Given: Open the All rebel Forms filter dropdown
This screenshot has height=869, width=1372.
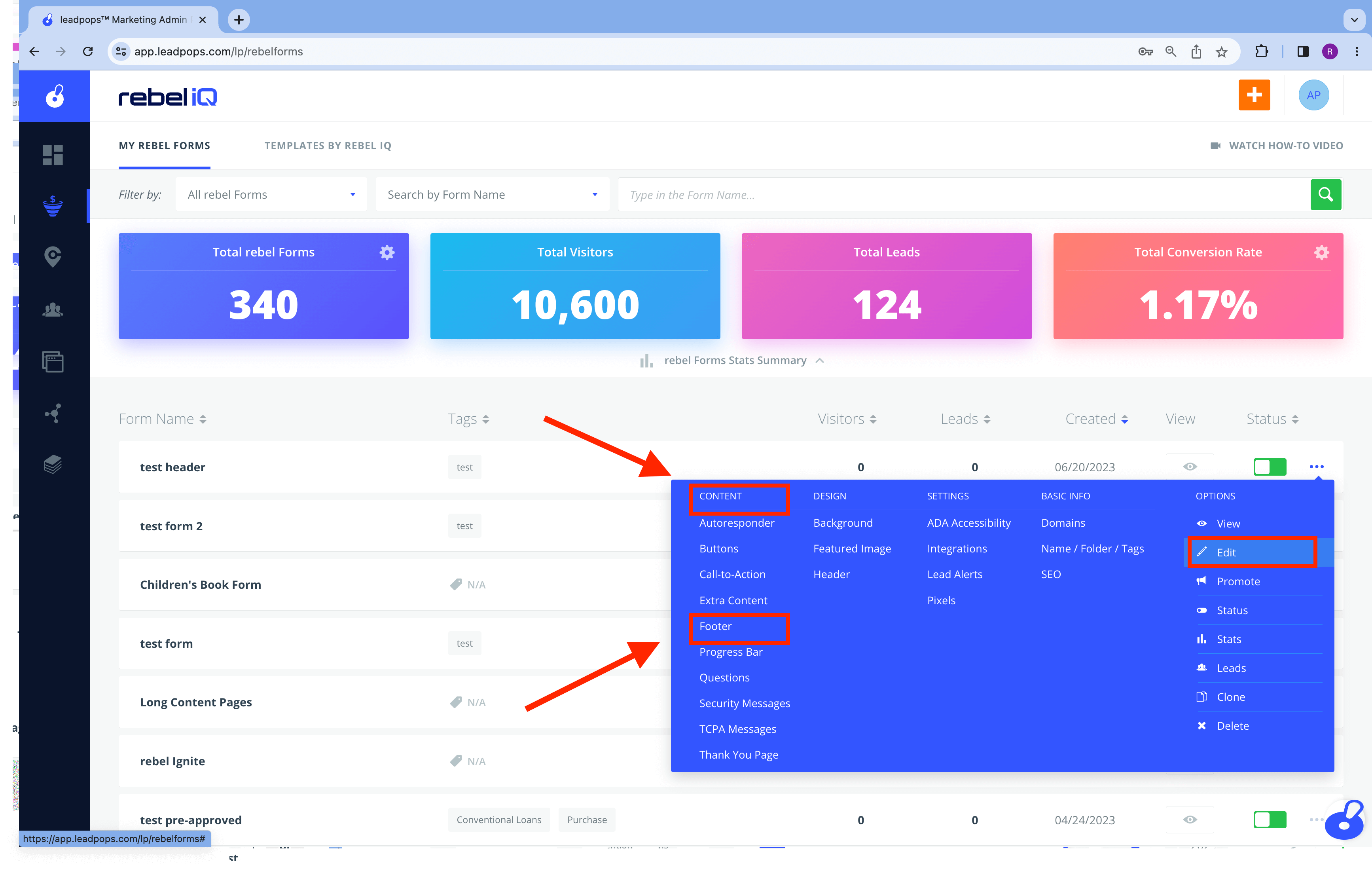Looking at the screenshot, I should [271, 194].
